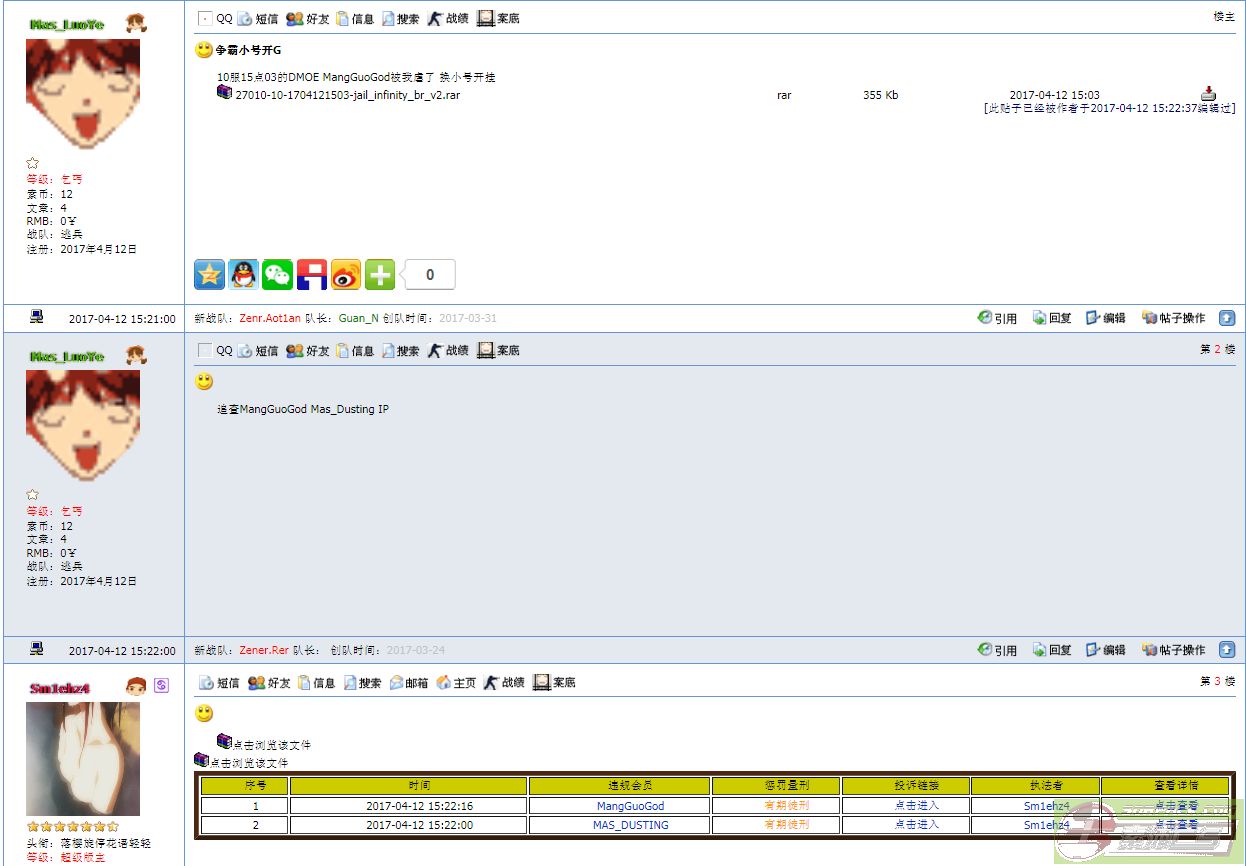Image resolution: width=1246 pixels, height=866 pixels.
Task: Click the smiley icon in second post
Action: 204,381
